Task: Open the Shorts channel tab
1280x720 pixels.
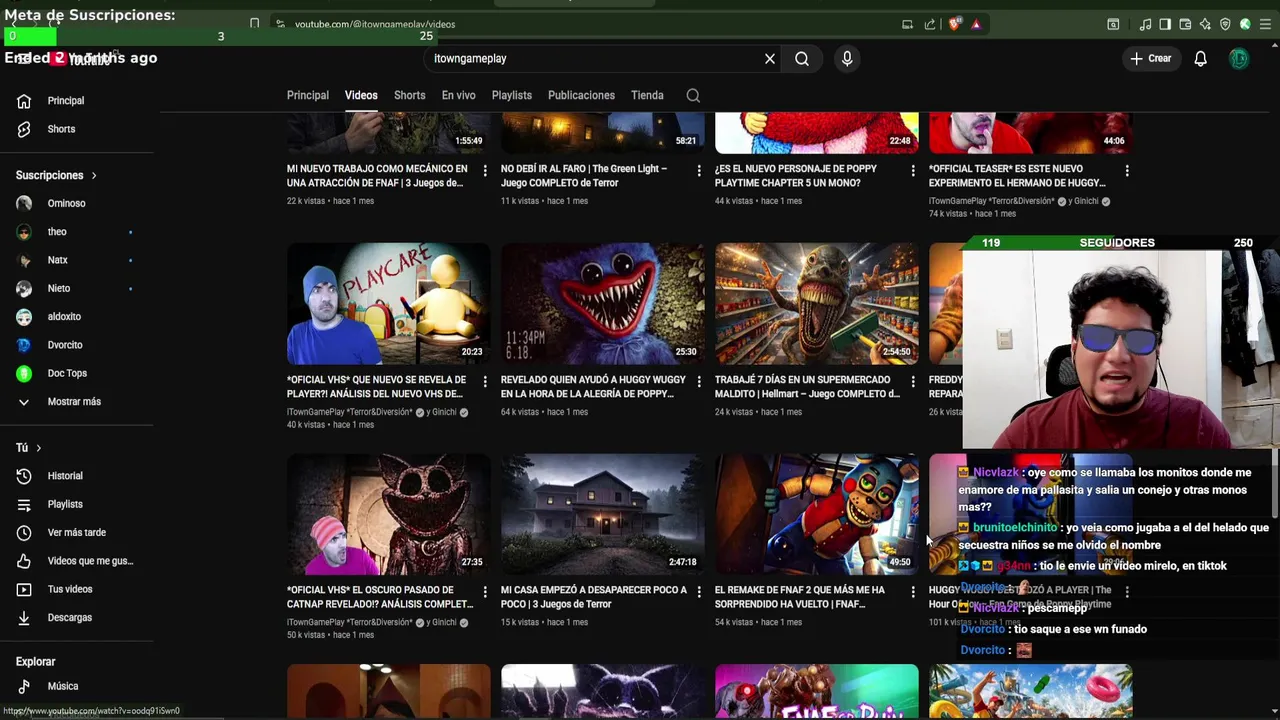Action: coord(409,96)
